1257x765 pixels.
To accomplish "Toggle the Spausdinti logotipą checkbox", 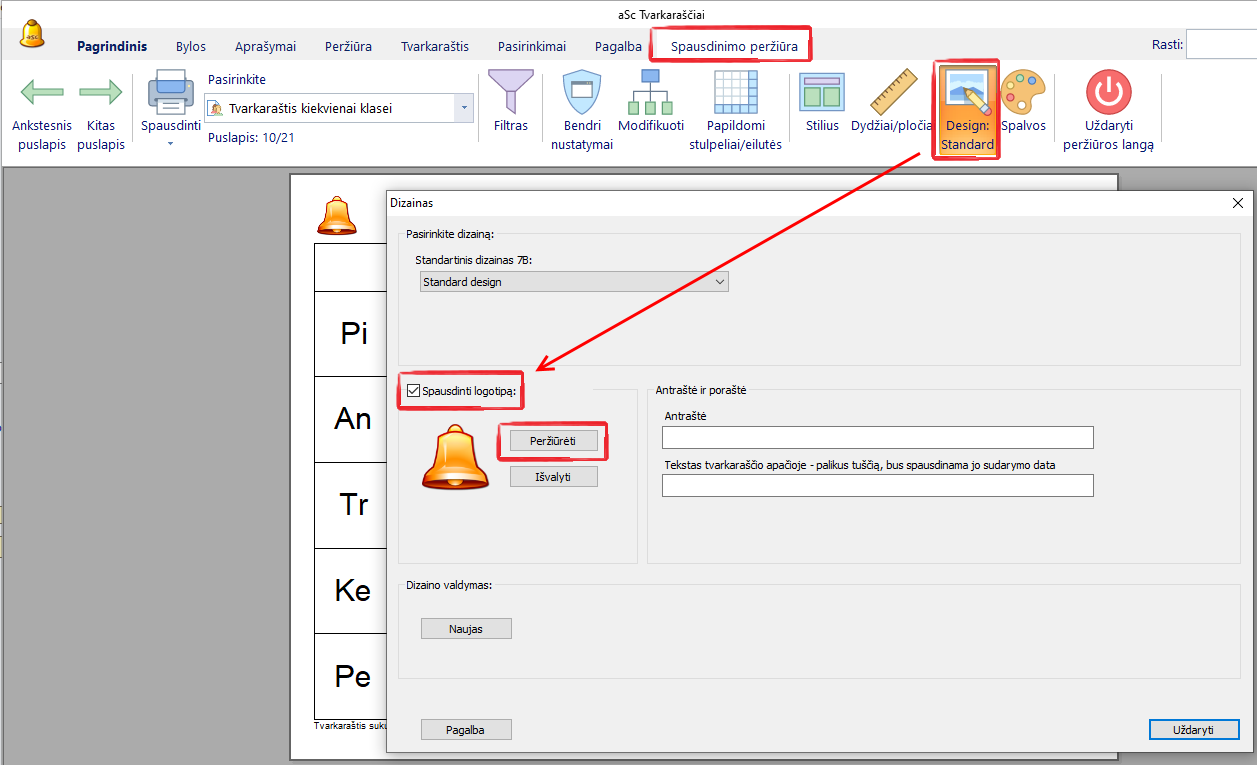I will (414, 391).
